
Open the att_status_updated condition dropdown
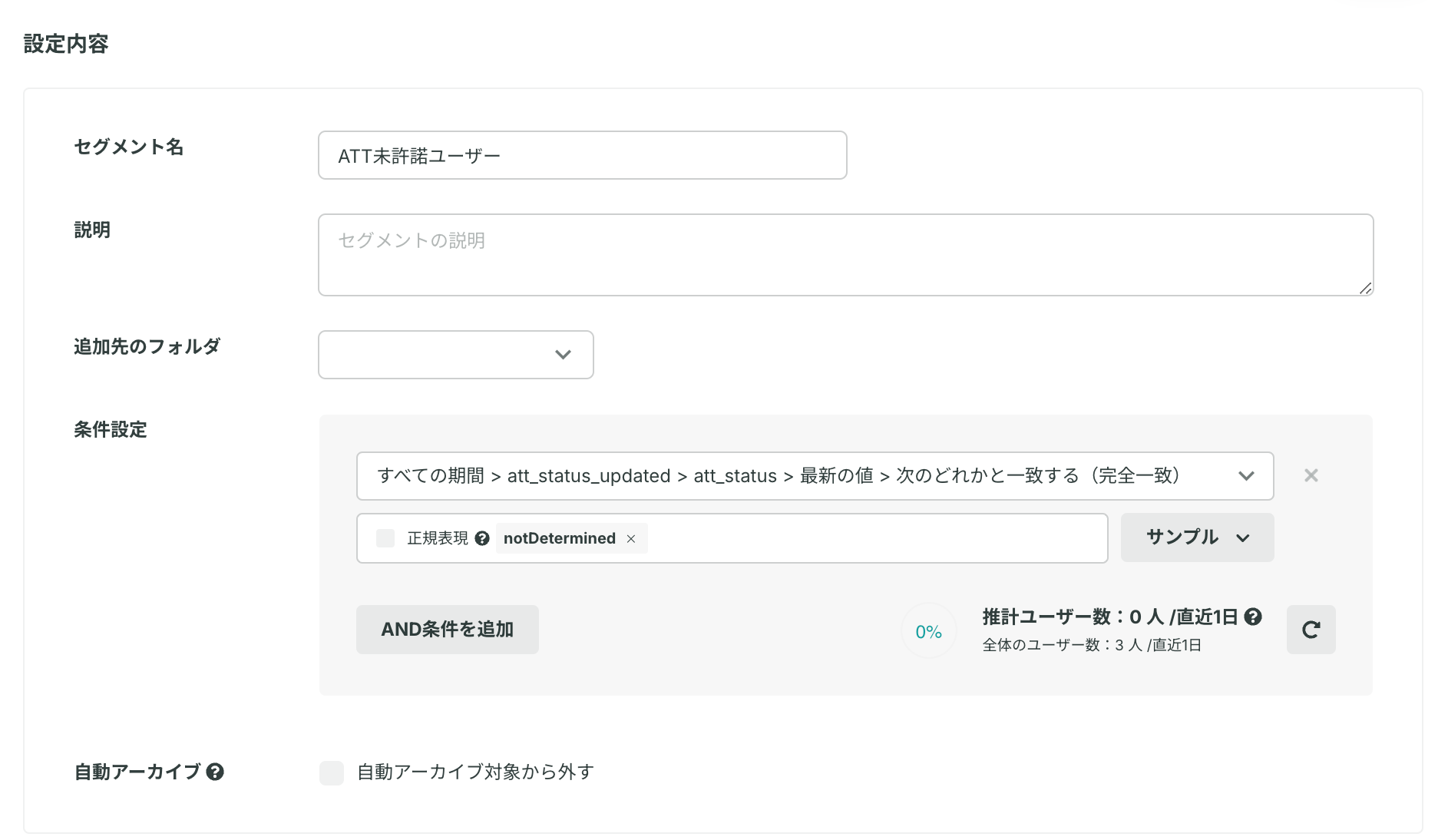[815, 476]
